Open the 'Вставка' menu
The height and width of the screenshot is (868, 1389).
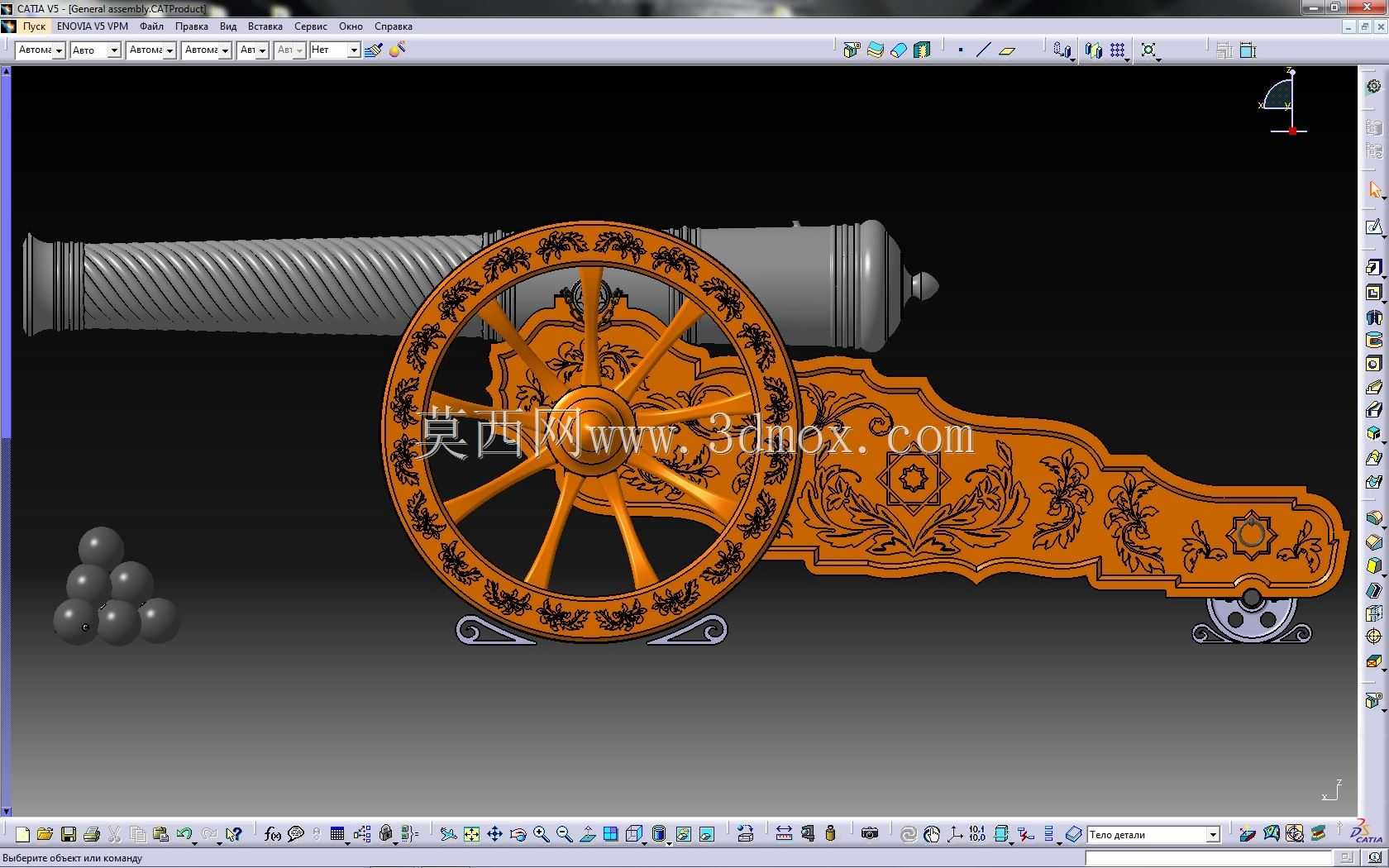[265, 26]
